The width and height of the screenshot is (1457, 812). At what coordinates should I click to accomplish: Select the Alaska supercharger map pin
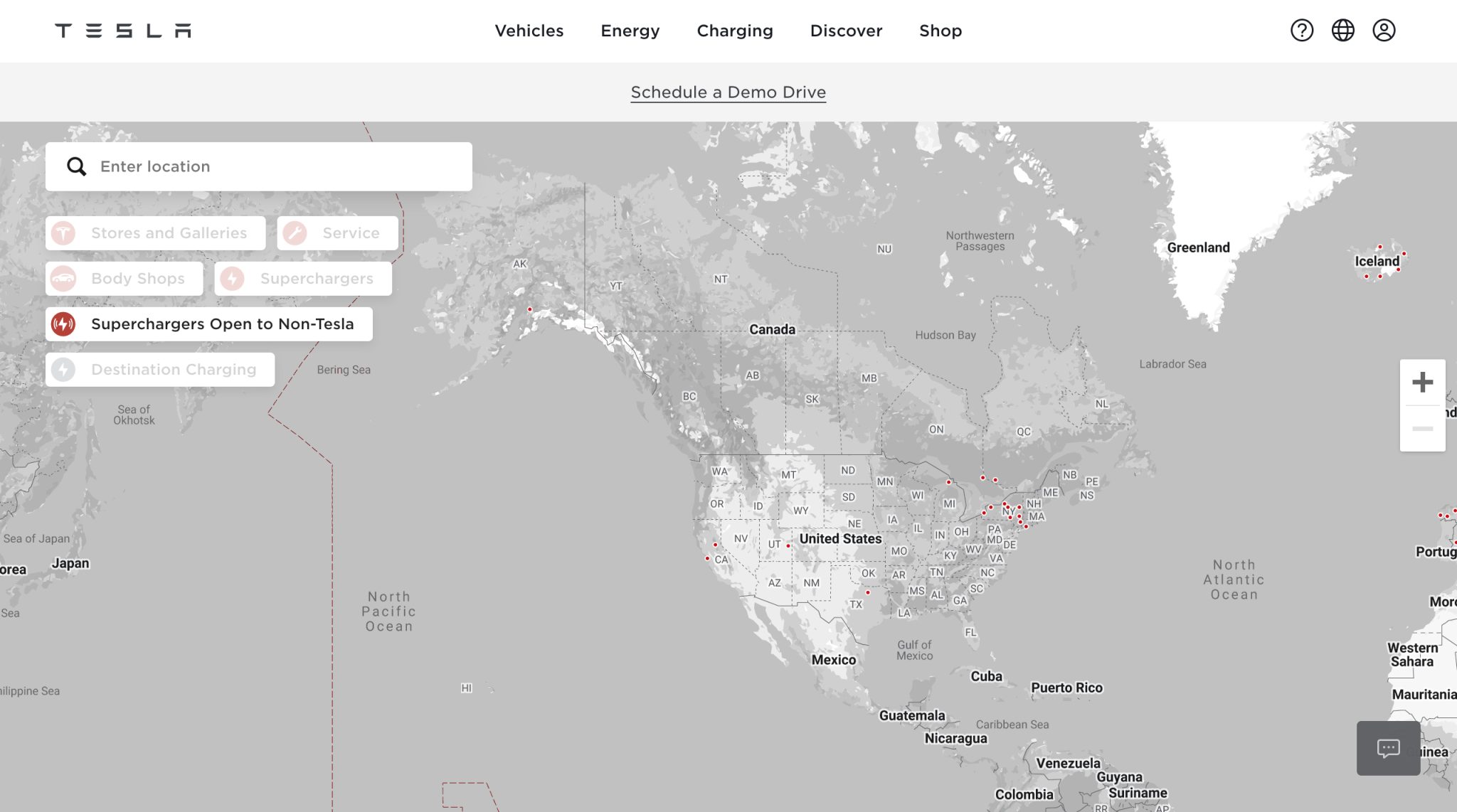point(529,309)
